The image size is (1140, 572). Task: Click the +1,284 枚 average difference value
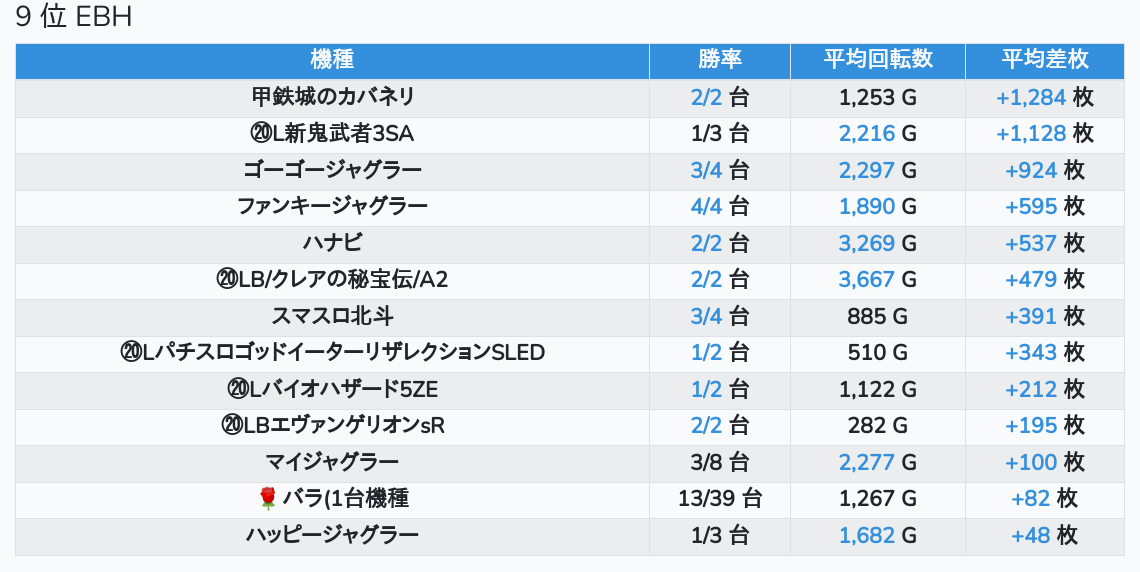pos(1044,97)
